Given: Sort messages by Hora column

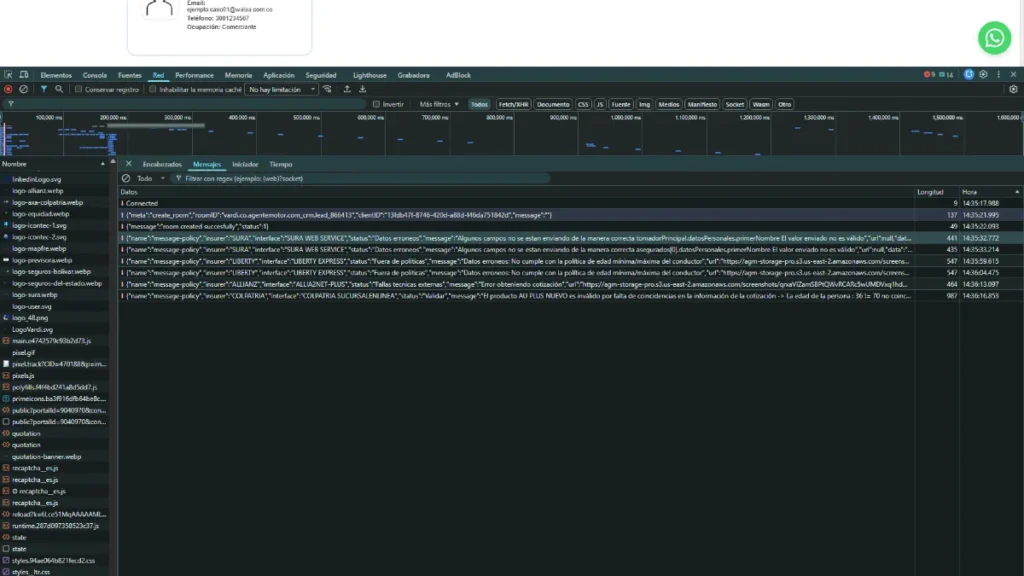Looking at the screenshot, I should [x=990, y=192].
